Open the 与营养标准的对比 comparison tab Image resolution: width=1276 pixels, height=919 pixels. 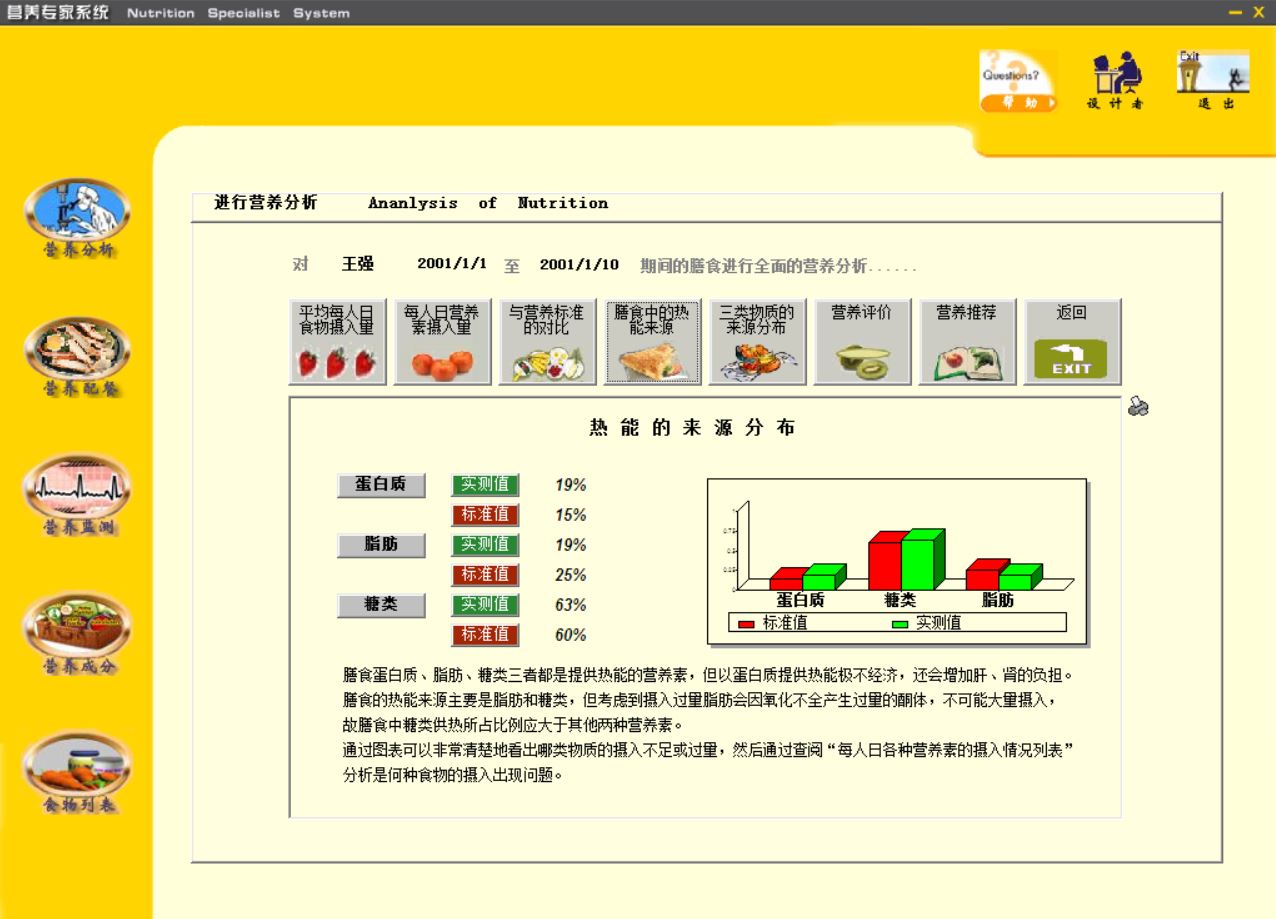click(x=547, y=342)
